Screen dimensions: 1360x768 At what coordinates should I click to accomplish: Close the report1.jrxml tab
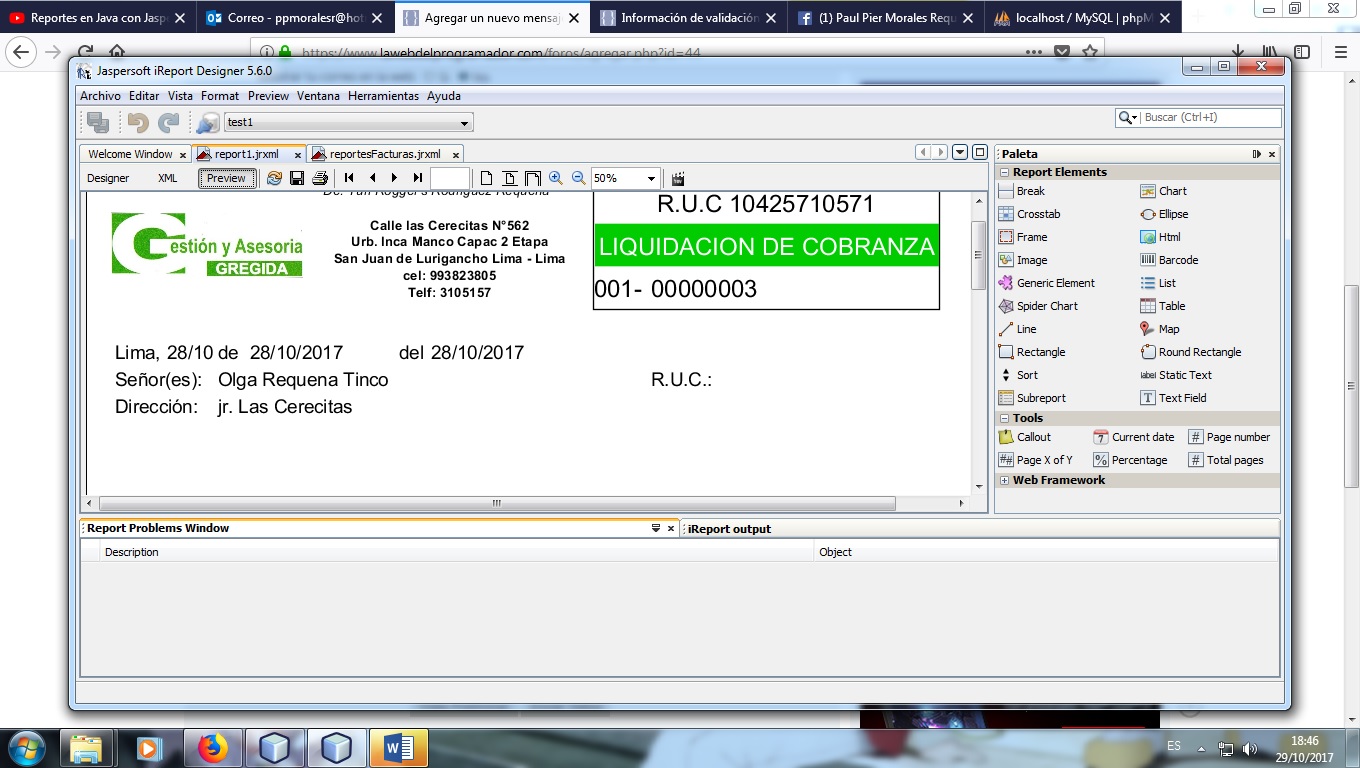[298, 155]
